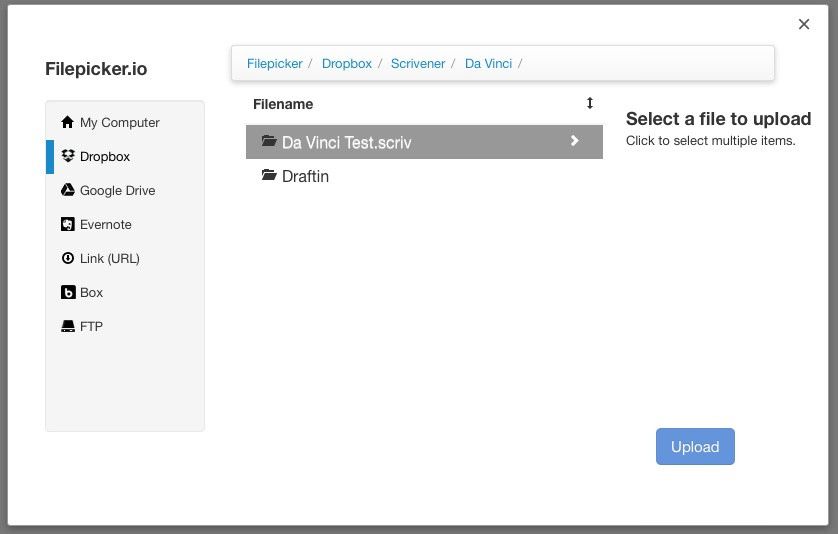Click the Google Drive icon
The width and height of the screenshot is (838, 534).
click(x=67, y=190)
